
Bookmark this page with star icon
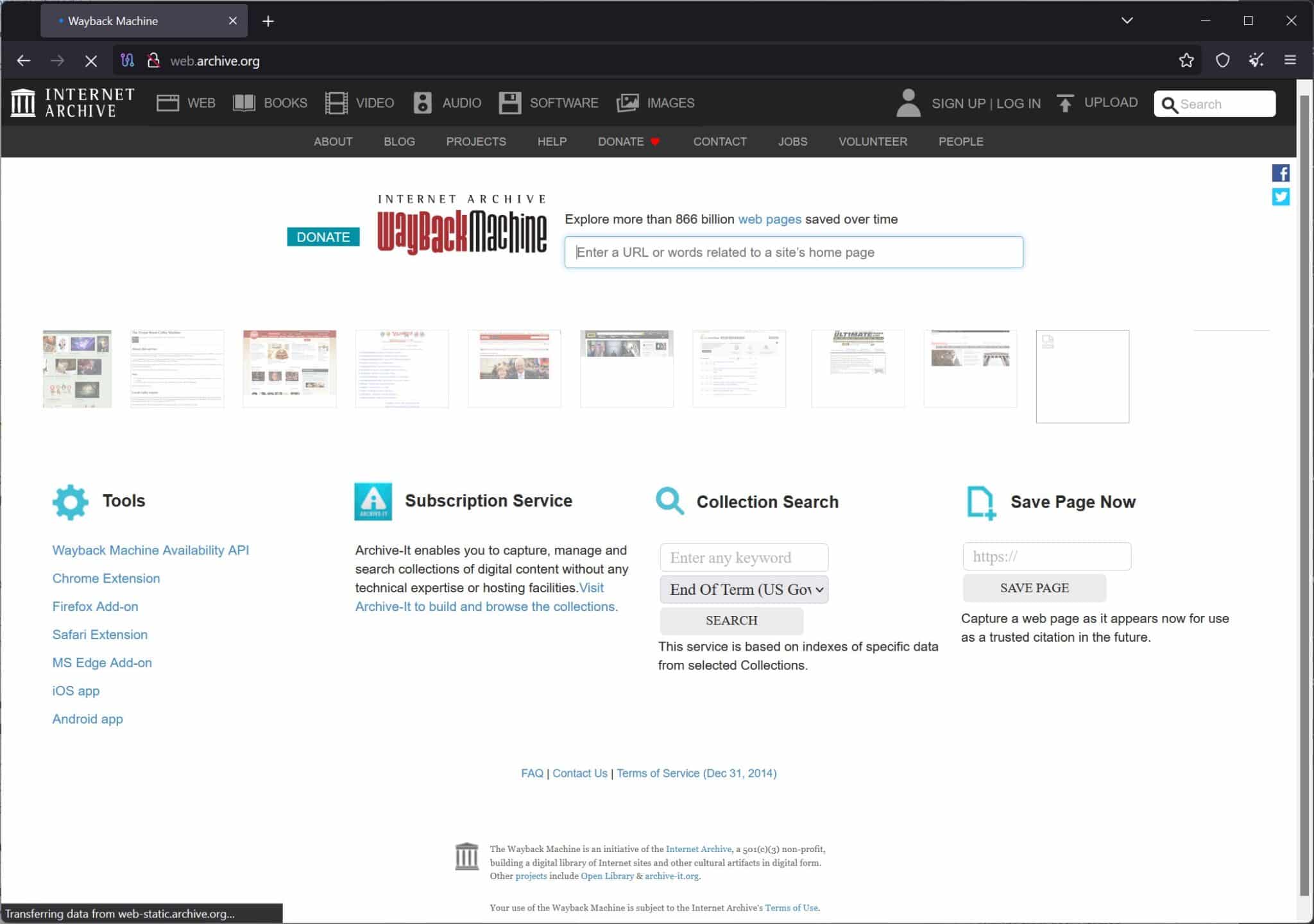tap(1186, 60)
